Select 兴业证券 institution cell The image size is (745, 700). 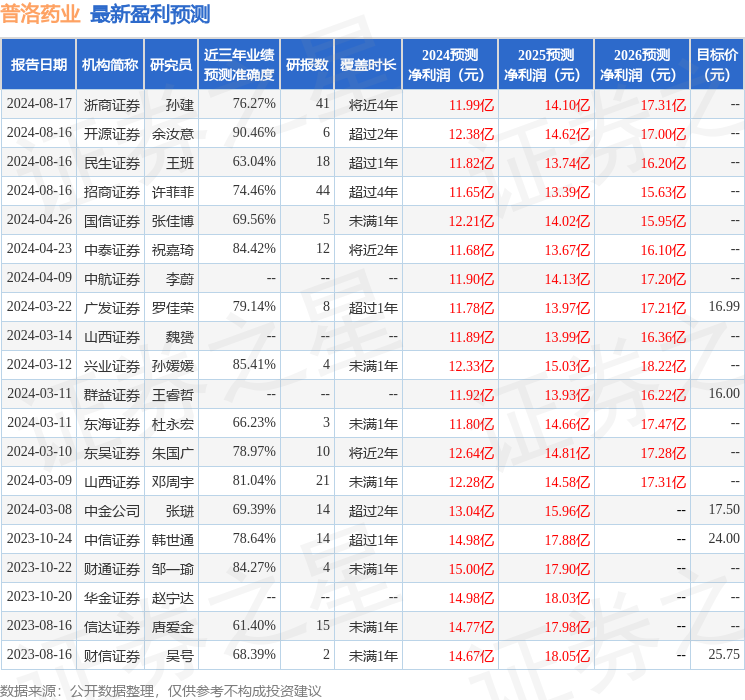click(x=112, y=365)
